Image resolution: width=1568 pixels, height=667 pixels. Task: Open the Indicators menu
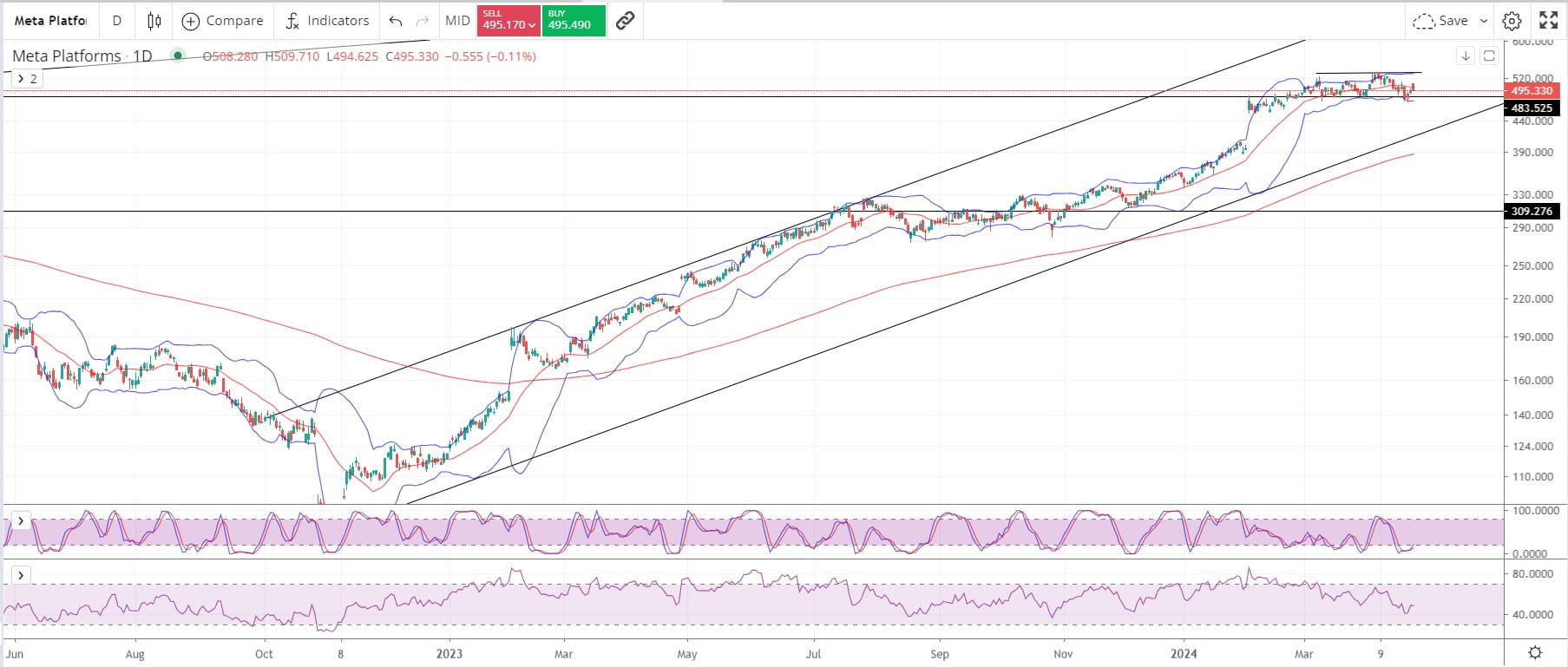pos(328,20)
